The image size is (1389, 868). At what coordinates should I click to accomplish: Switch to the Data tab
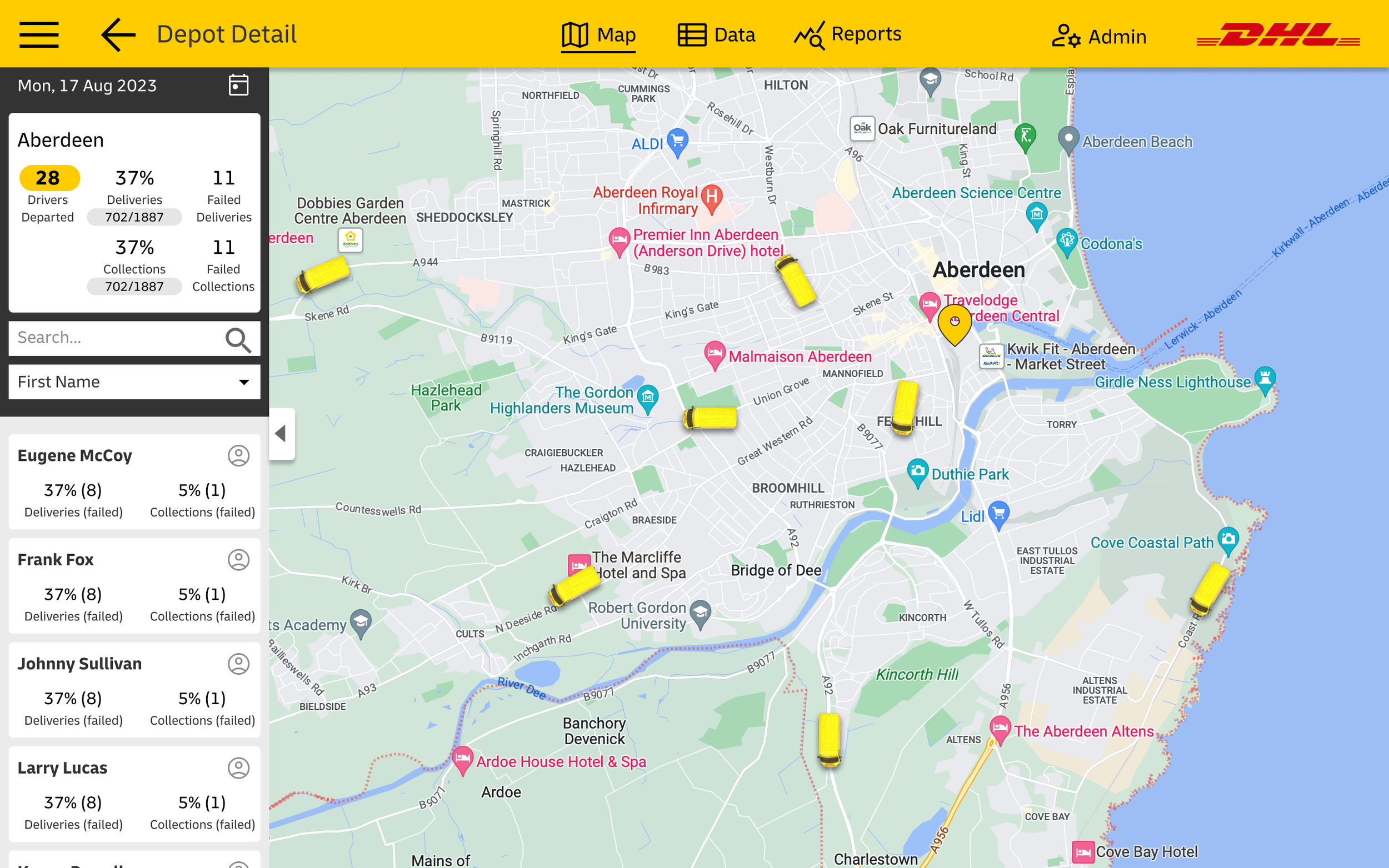coord(716,35)
